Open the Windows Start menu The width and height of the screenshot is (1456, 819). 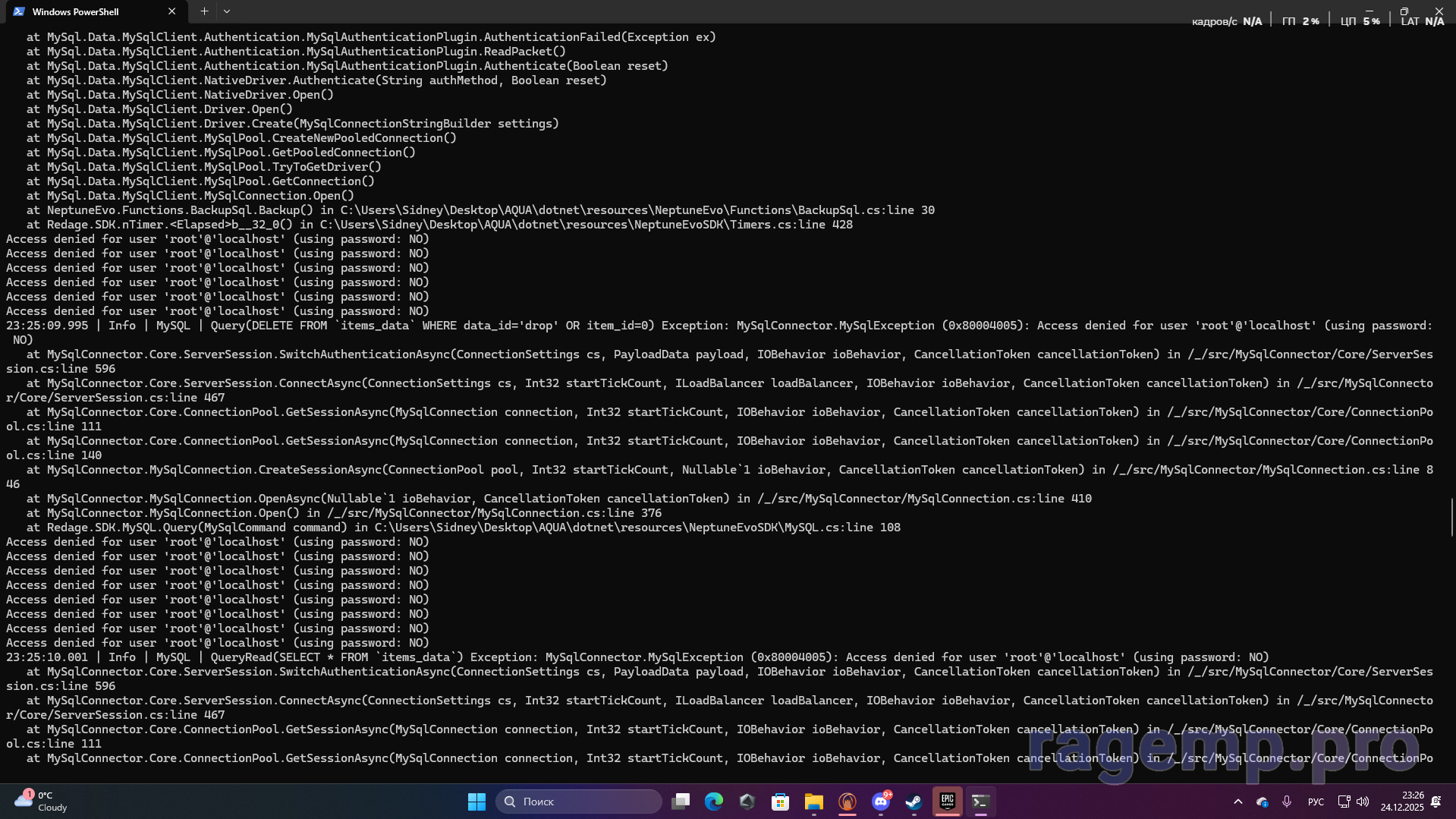click(476, 802)
